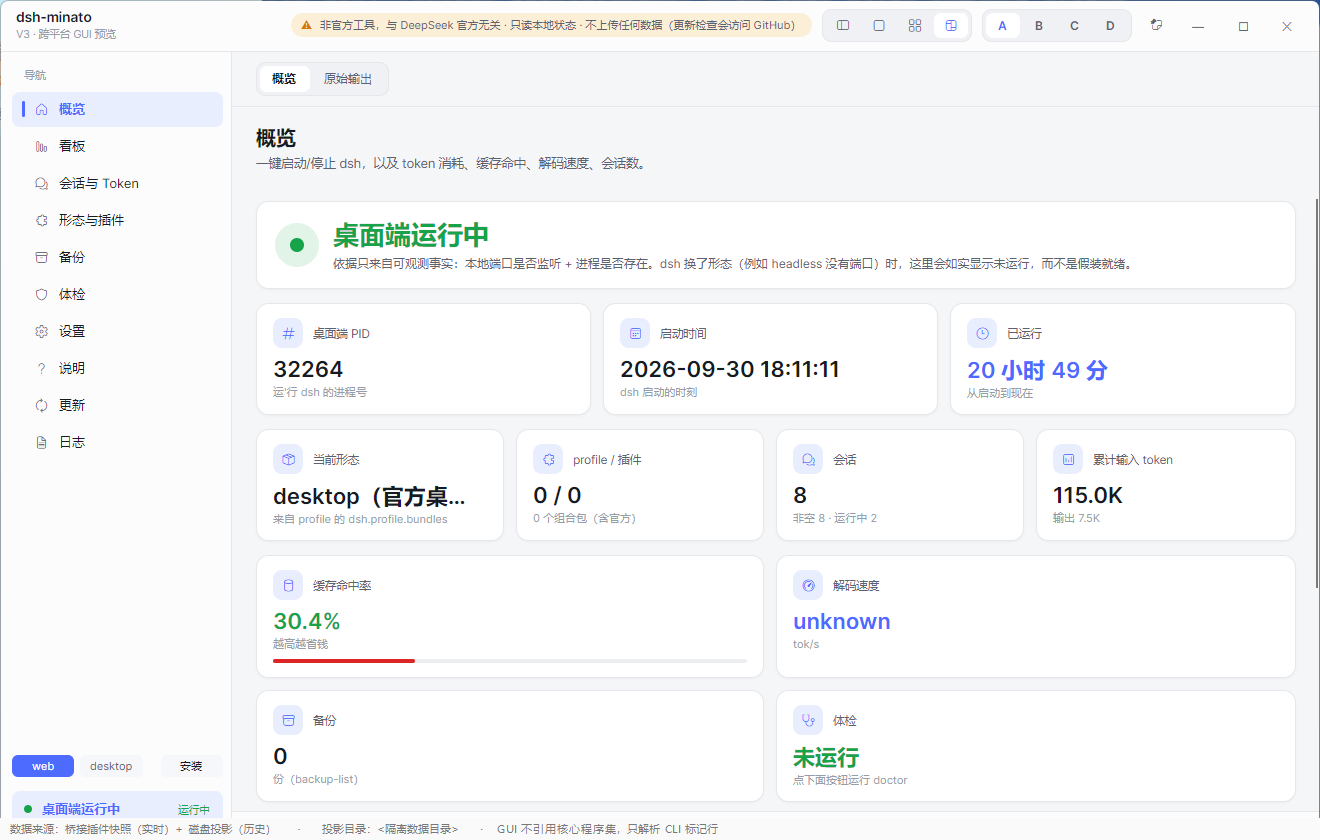Click 缓存命中率 progress bar
This screenshot has height=840, width=1320.
coord(510,661)
